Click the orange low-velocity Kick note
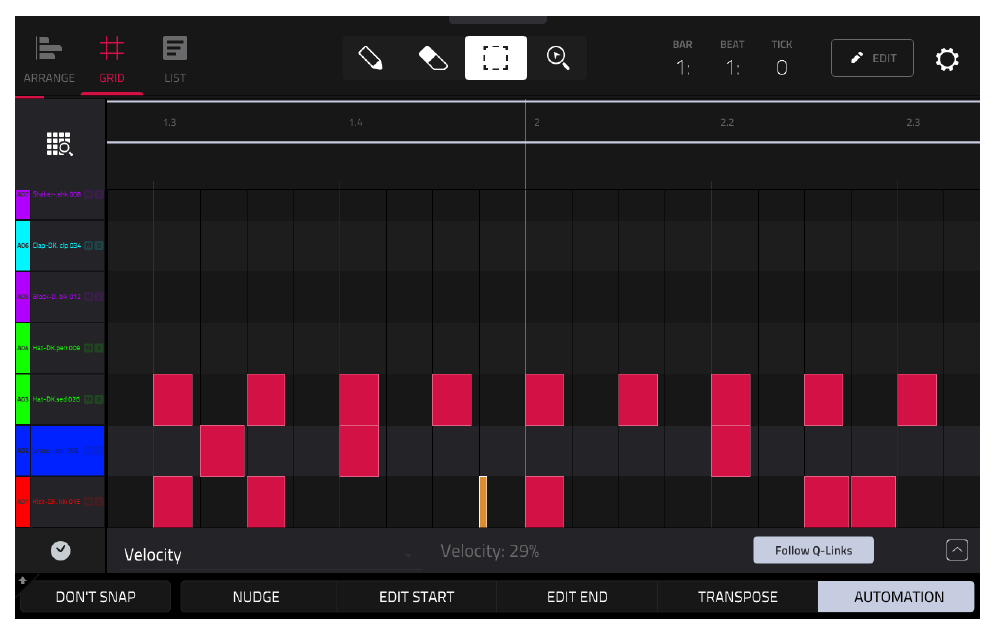The height and width of the screenshot is (636, 996). pos(483,501)
